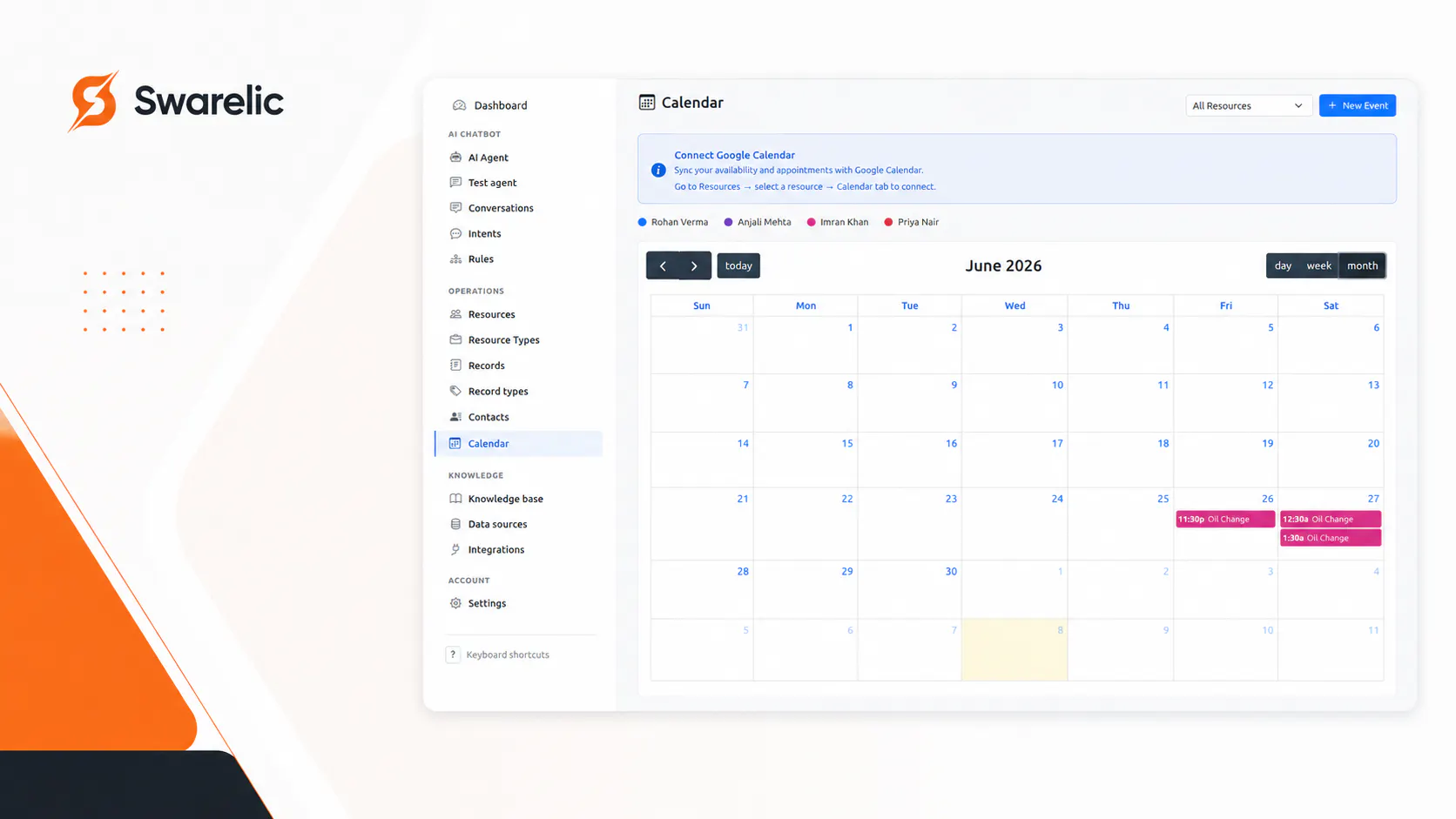Open the All Resources dropdown
The height and width of the screenshot is (819, 1456).
click(x=1249, y=105)
